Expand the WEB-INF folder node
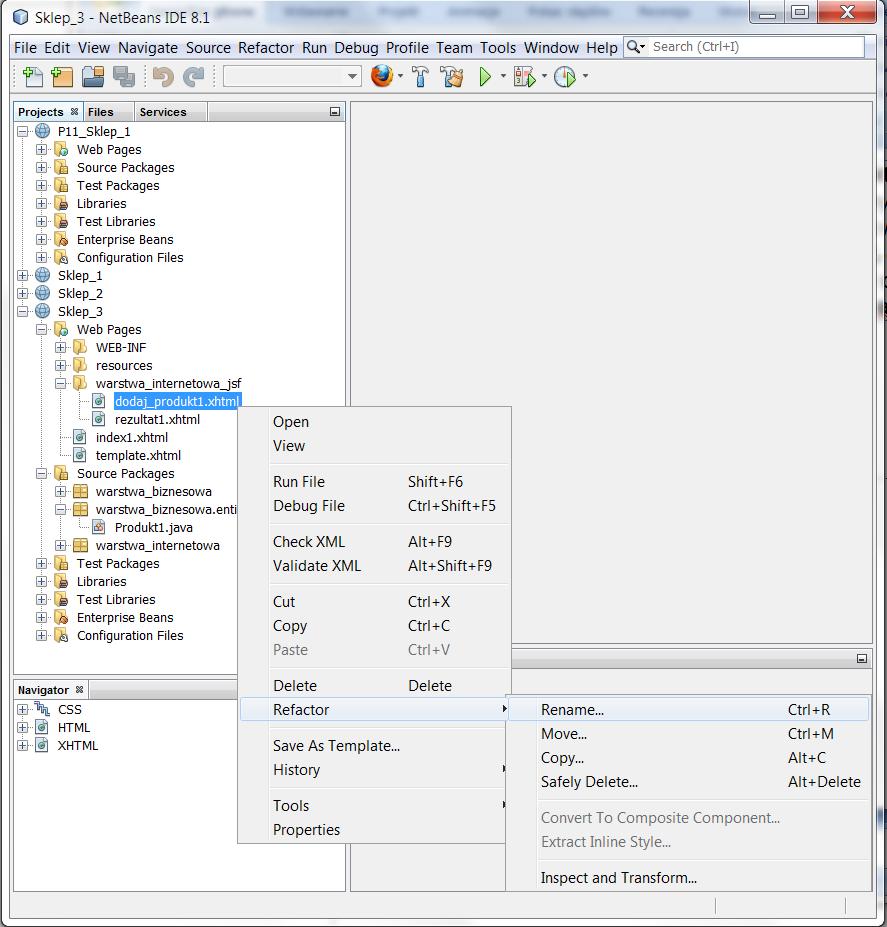The image size is (887, 927). point(60,348)
